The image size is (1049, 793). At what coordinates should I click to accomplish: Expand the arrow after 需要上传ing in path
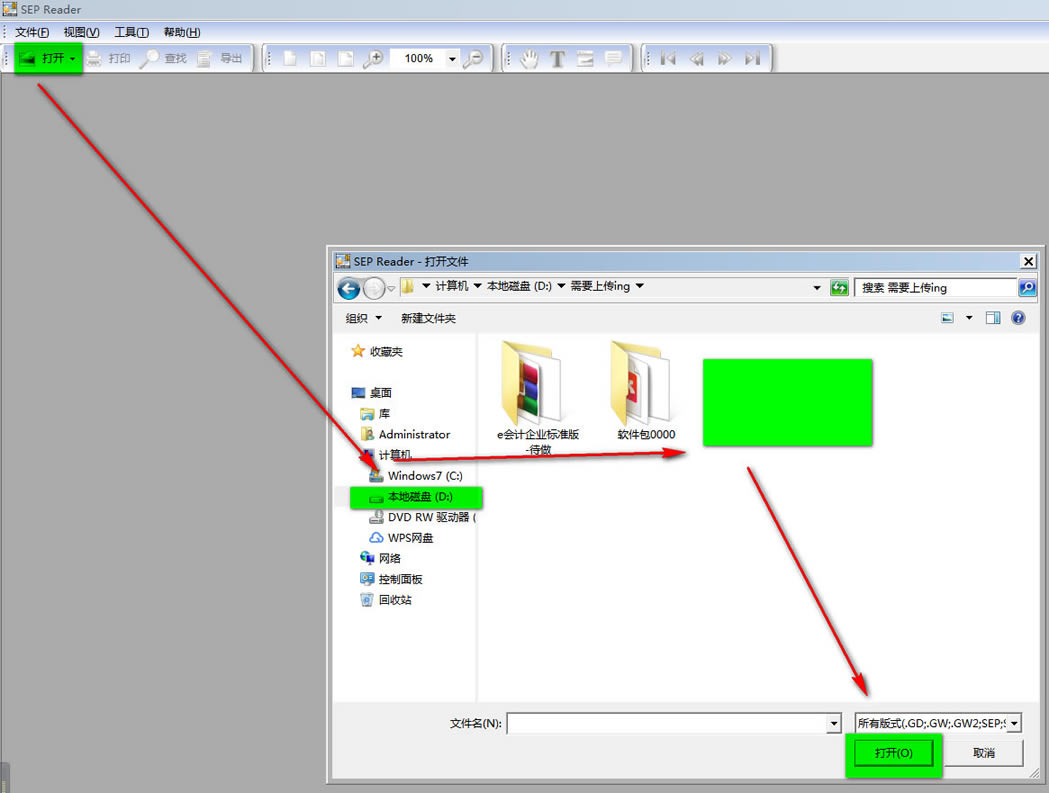pyautogui.click(x=640, y=286)
